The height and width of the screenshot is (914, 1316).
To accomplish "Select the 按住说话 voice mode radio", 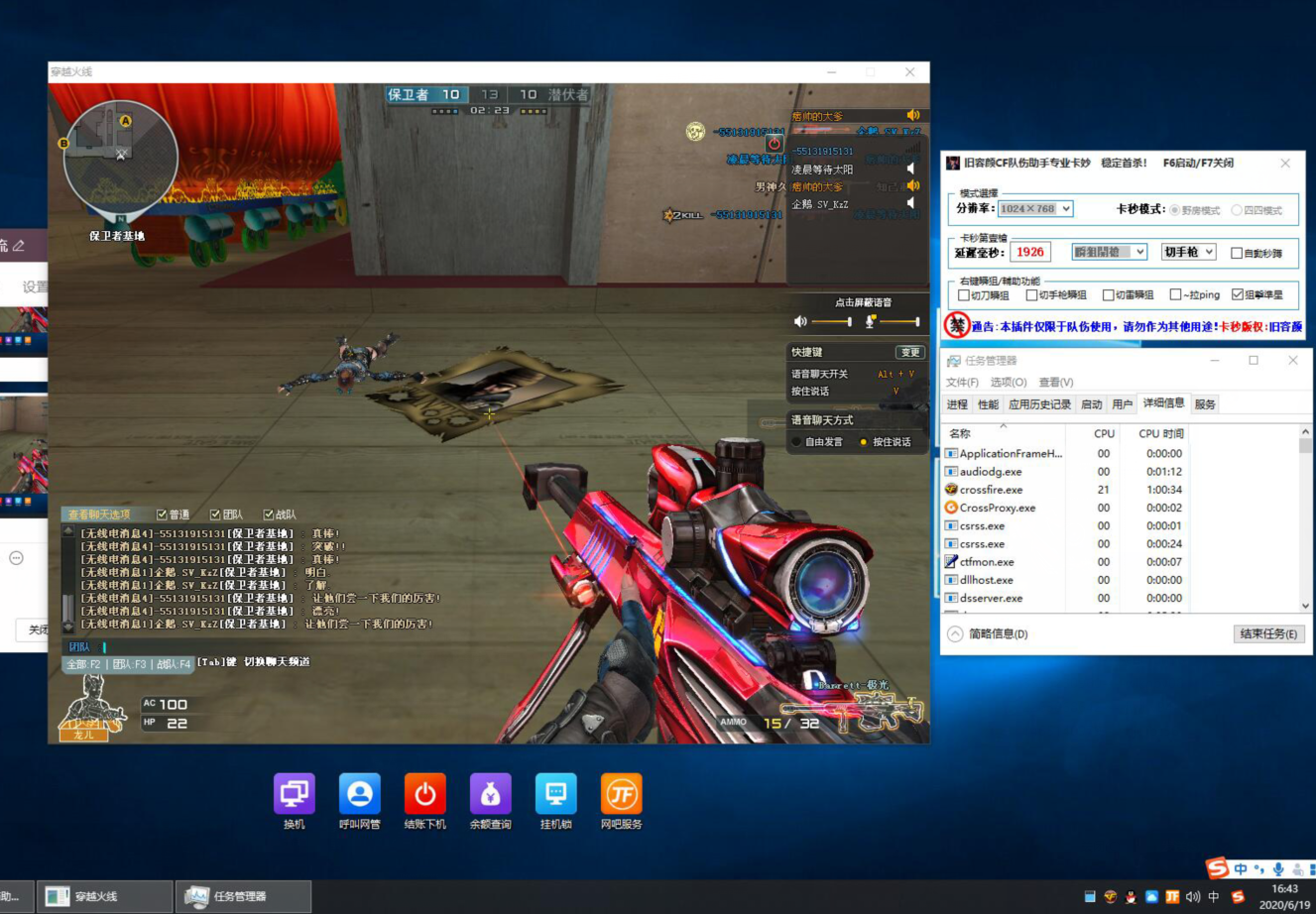I will [863, 442].
